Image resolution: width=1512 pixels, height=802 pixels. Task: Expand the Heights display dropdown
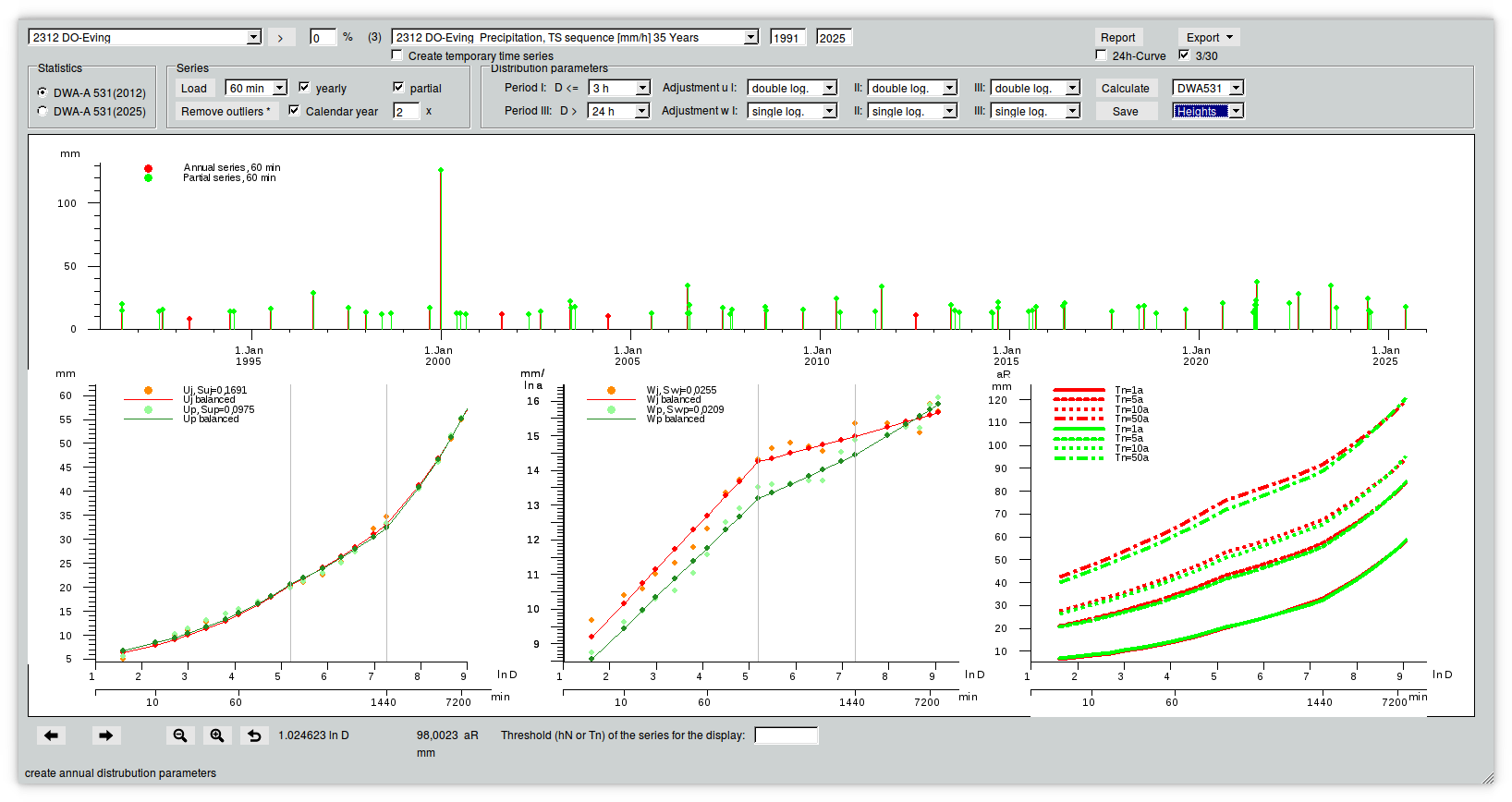tap(1208, 111)
